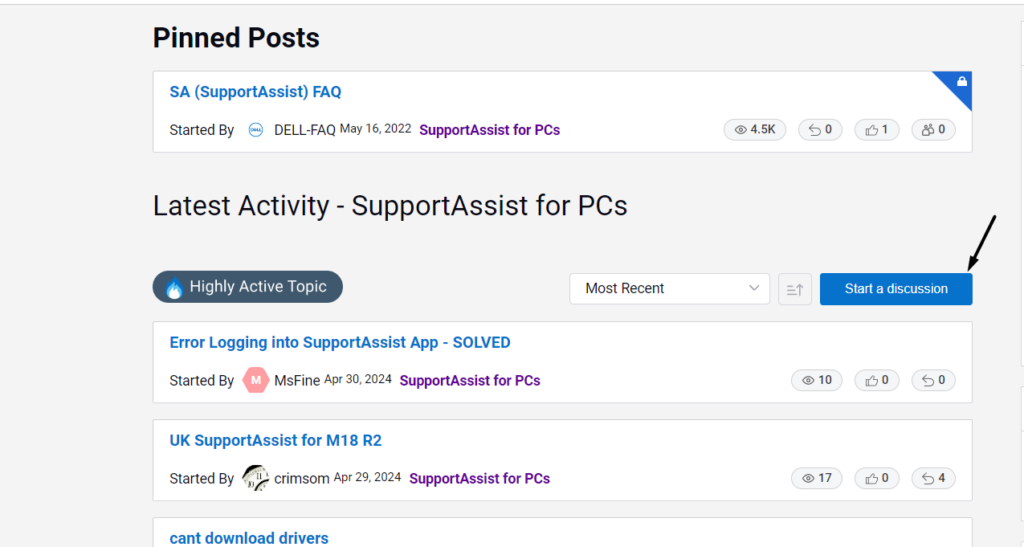
Task: Open the Most Recent sort dropdown
Action: (x=669, y=288)
